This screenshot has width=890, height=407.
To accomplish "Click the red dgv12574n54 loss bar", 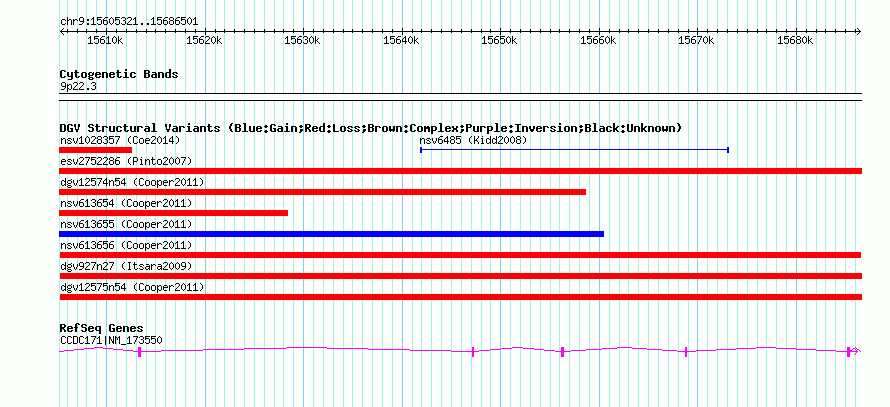I will (322, 192).
